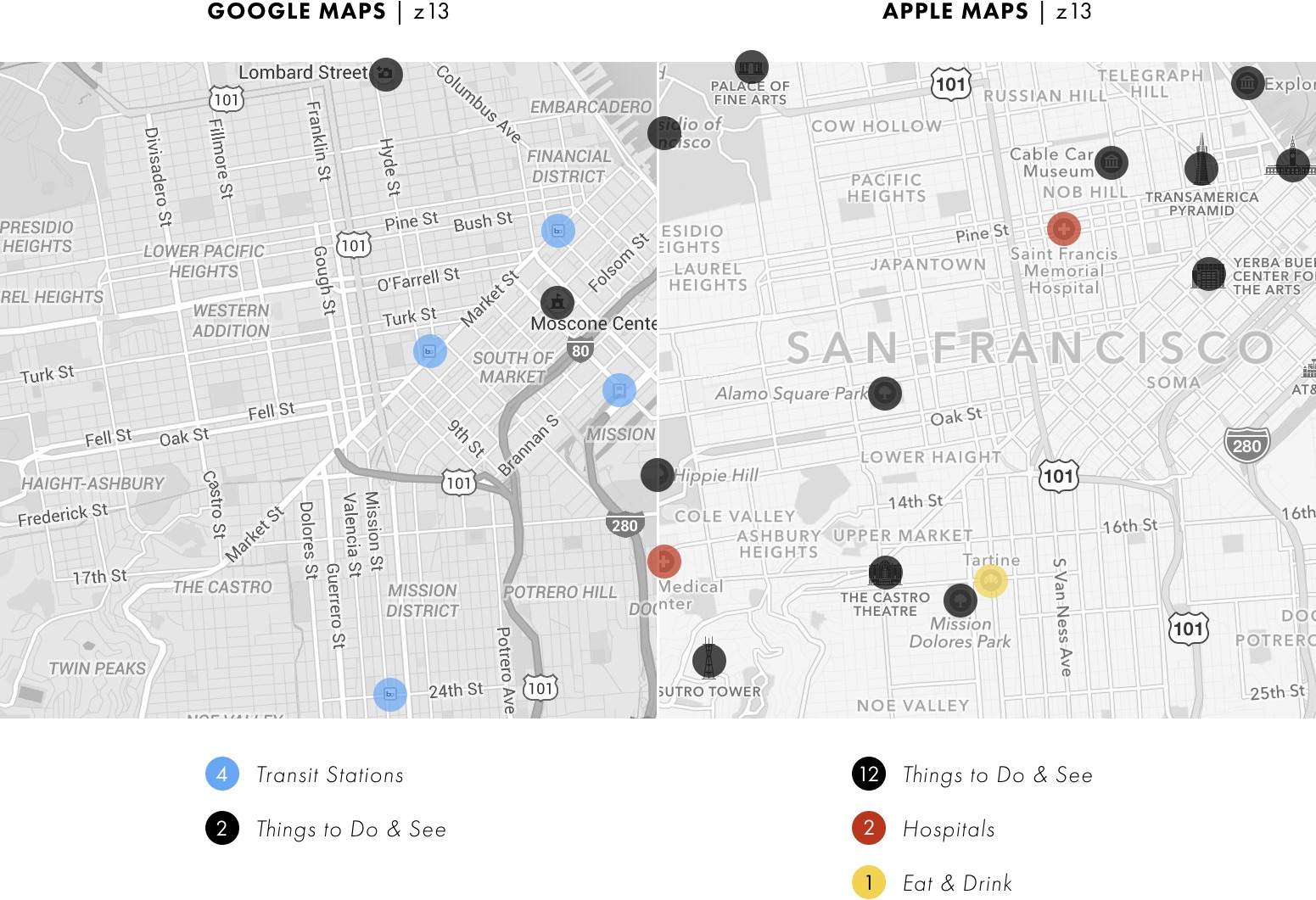The height and width of the screenshot is (900, 1316).
Task: Click the MISSION DISTRICT label
Action: pos(423,601)
